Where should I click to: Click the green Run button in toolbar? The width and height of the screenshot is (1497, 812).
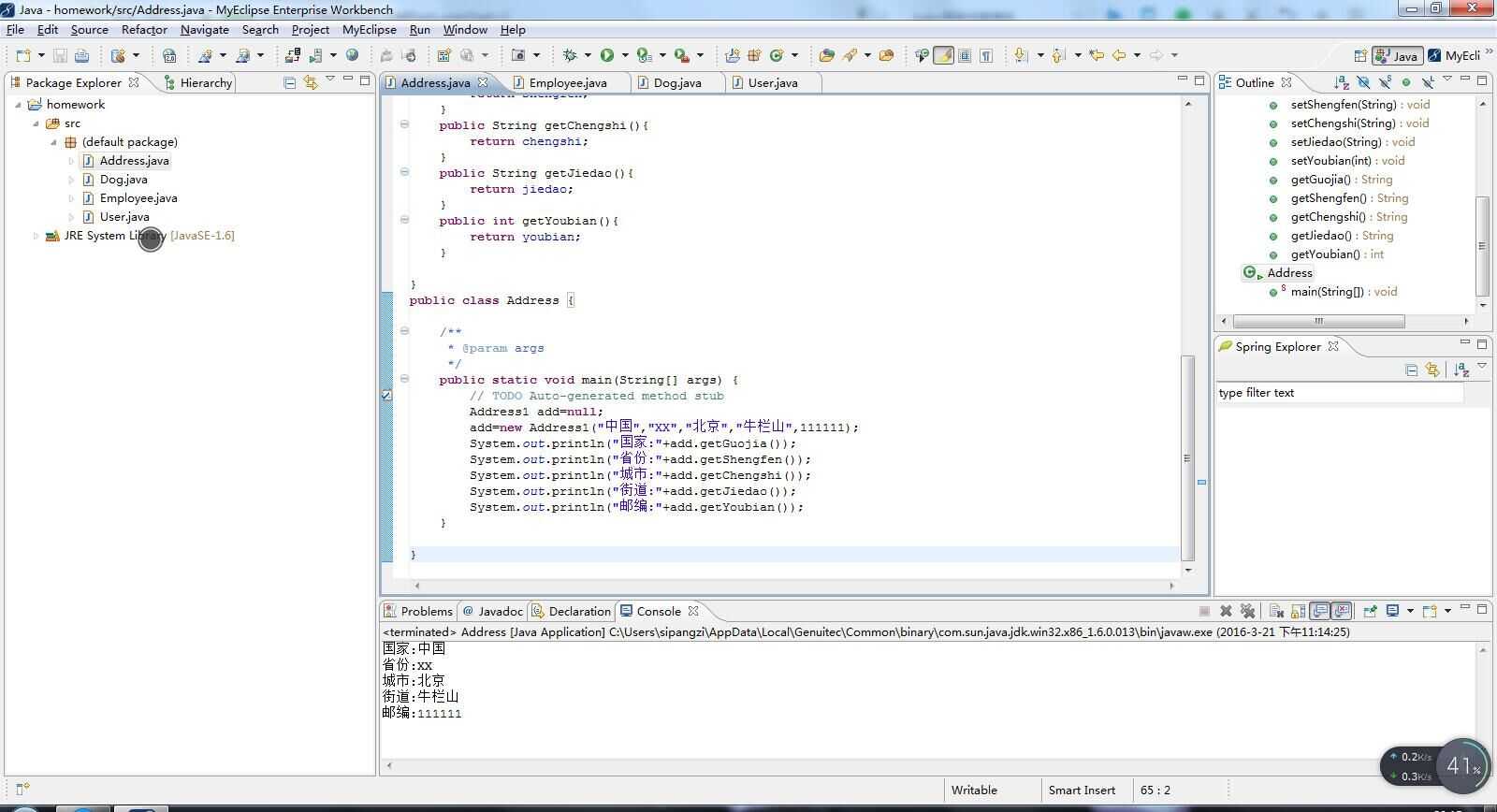607,55
